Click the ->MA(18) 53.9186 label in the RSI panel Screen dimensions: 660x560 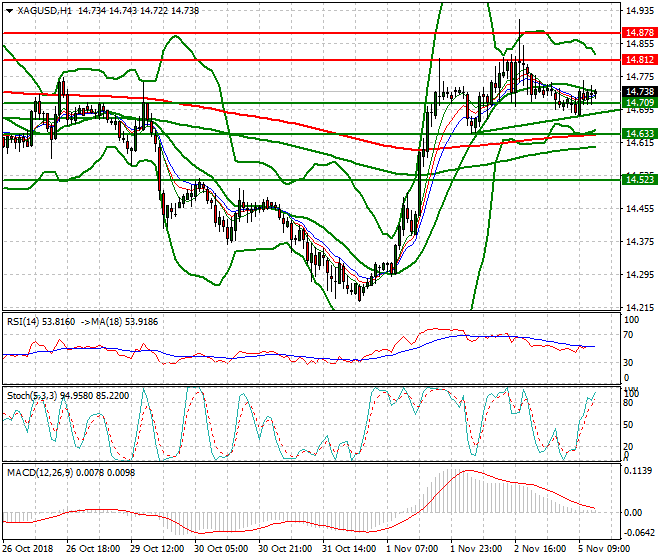(119, 322)
